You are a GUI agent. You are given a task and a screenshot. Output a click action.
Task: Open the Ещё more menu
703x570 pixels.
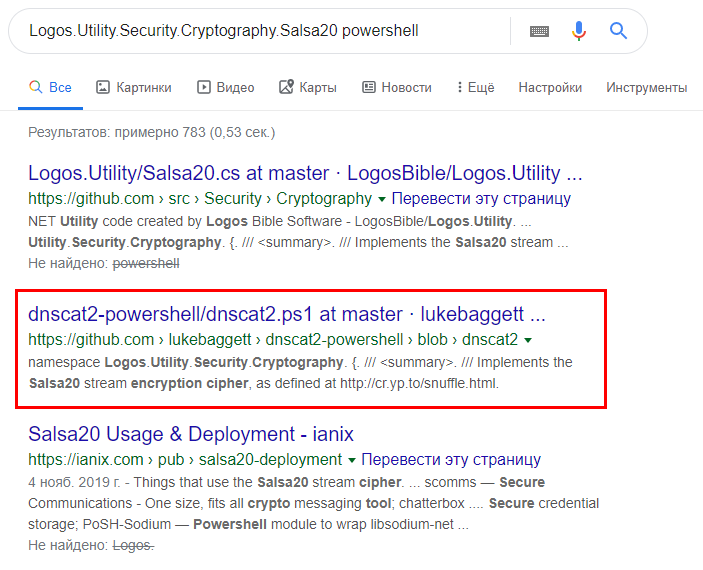tap(476, 87)
